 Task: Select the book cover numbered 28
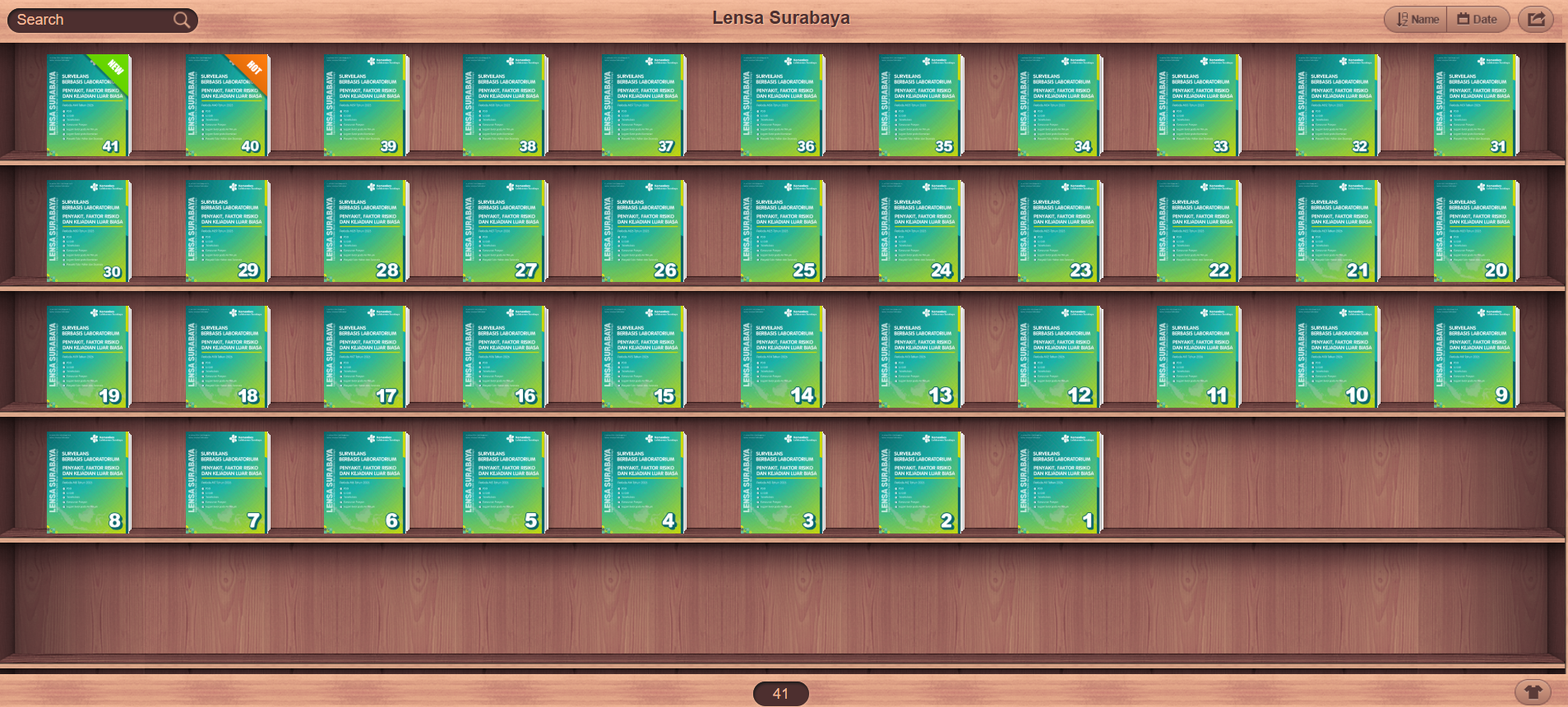[366, 231]
